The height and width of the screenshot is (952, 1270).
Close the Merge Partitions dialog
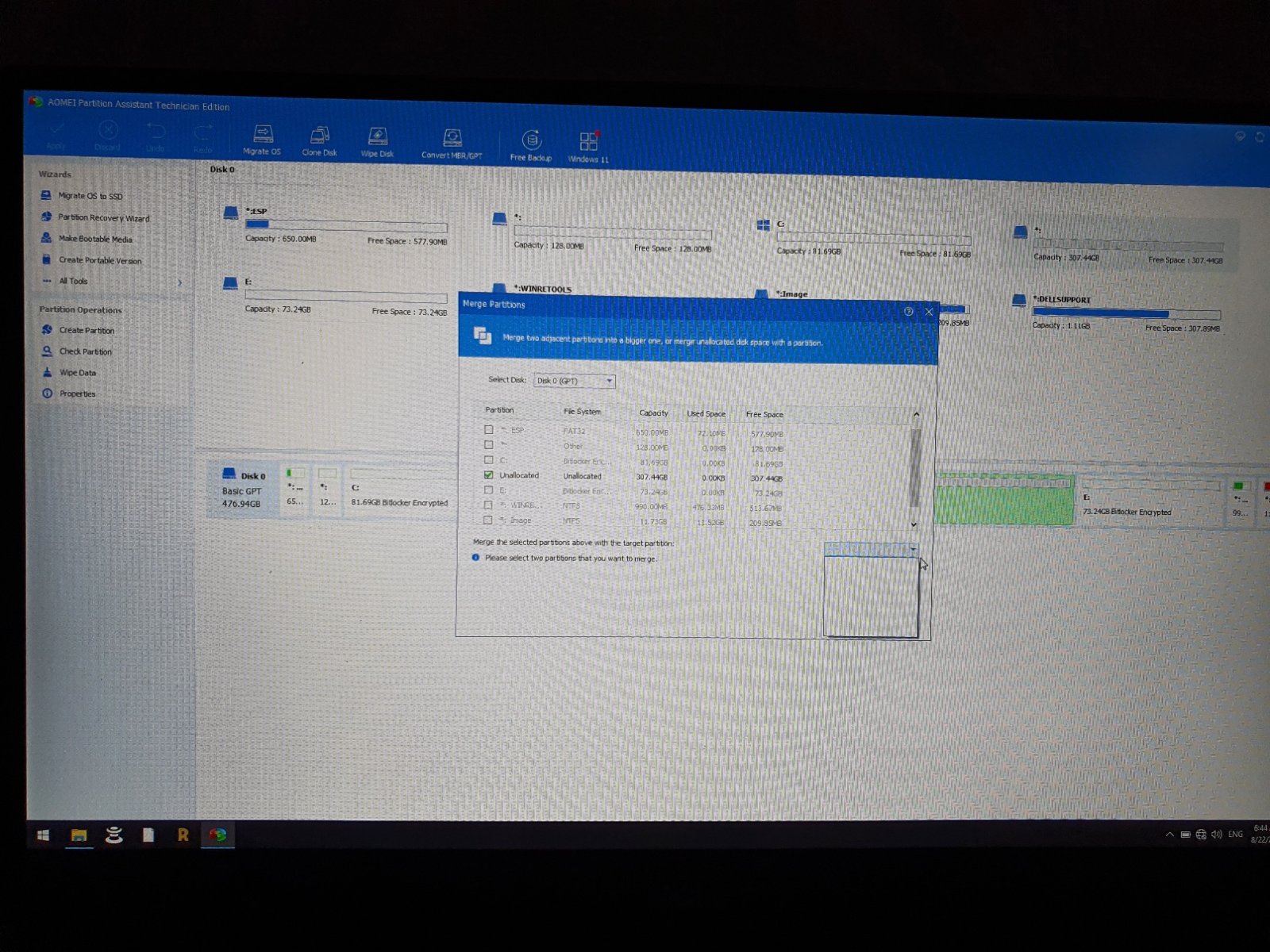pyautogui.click(x=929, y=312)
